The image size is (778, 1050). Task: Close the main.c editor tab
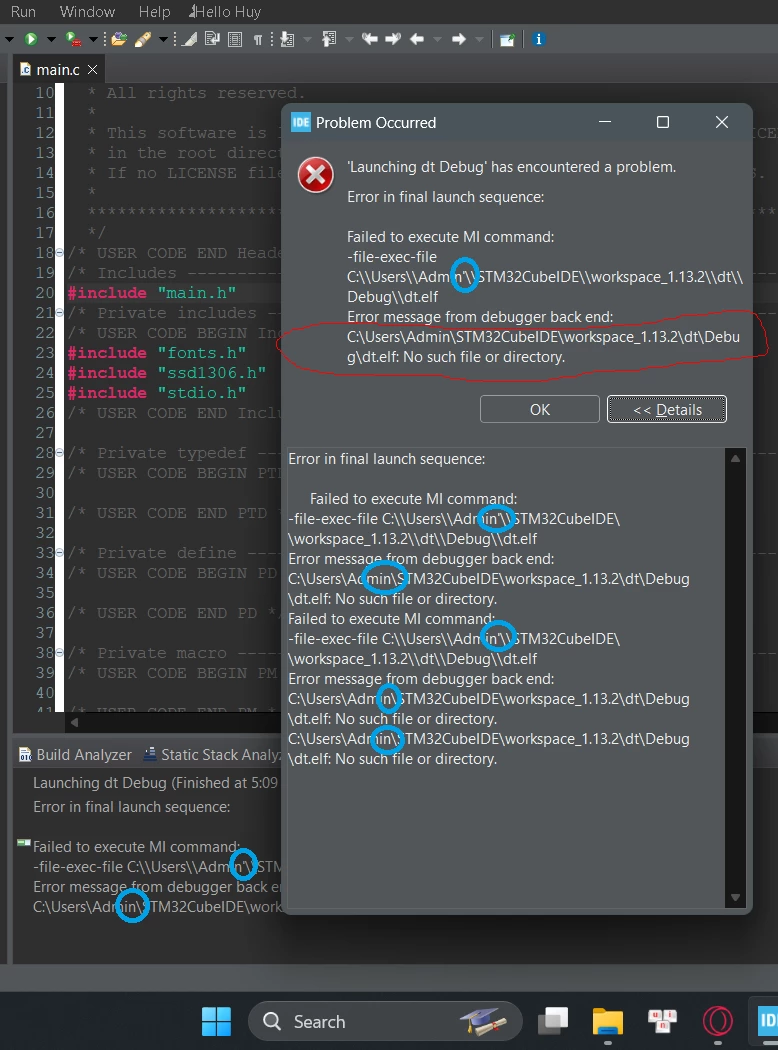pyautogui.click(x=92, y=70)
